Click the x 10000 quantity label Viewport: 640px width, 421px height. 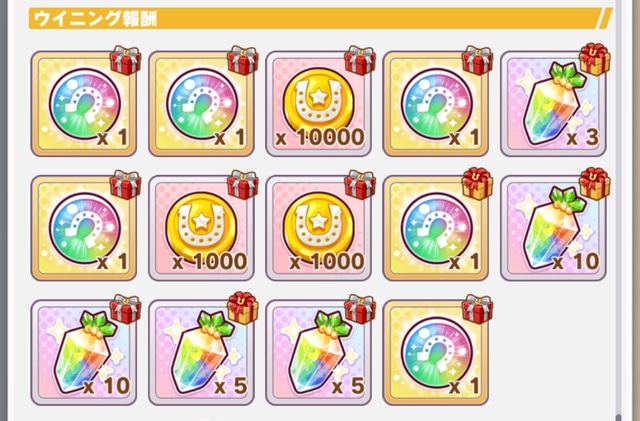320,137
